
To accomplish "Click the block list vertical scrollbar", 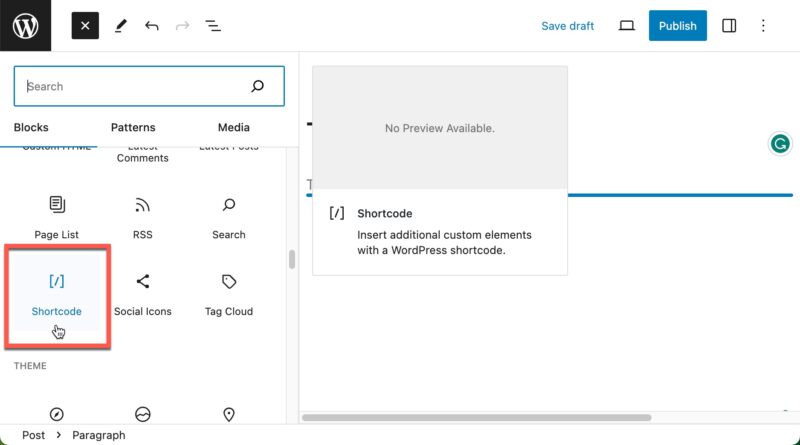I will (x=292, y=259).
